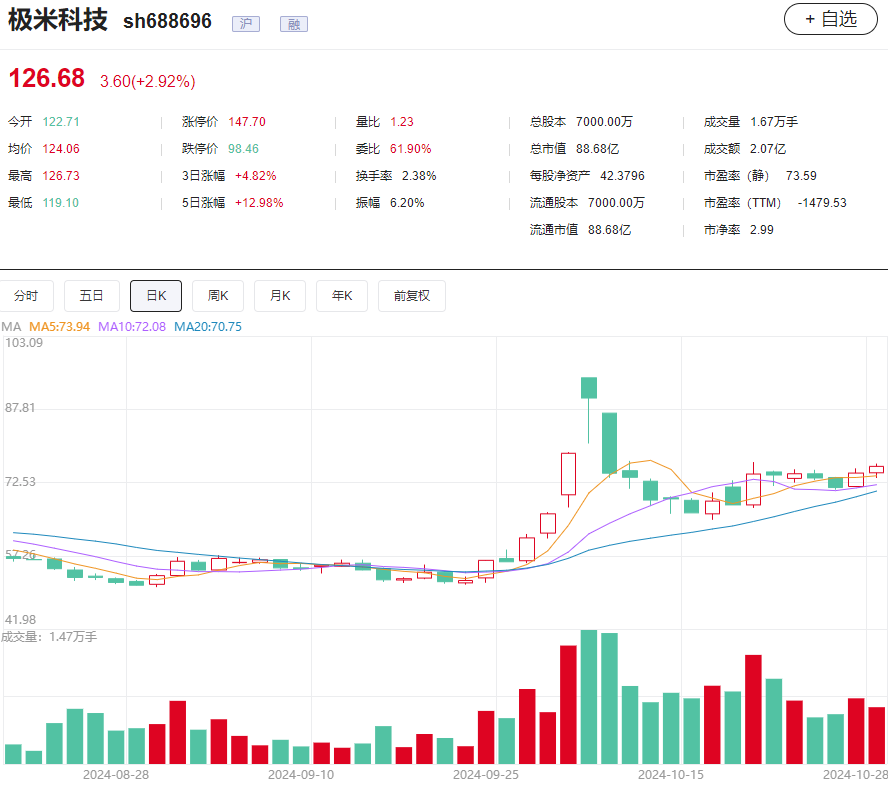Click the 委比 value 61.90%
The width and height of the screenshot is (895, 788).
tap(410, 149)
